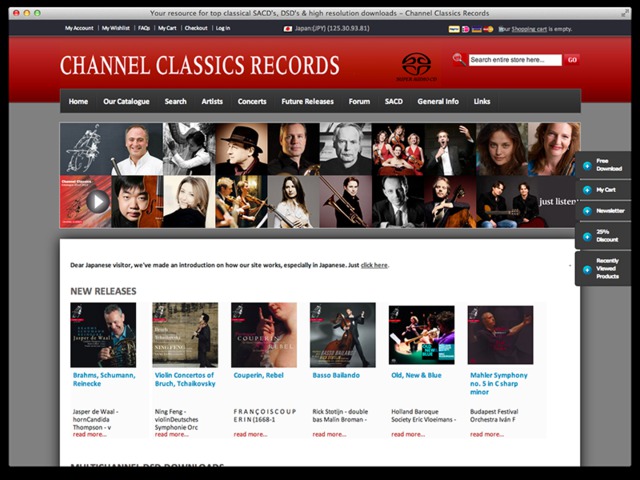Viewport: 640px width, 480px height.
Task: Click the trombone player banner photo
Action: click(346, 202)
